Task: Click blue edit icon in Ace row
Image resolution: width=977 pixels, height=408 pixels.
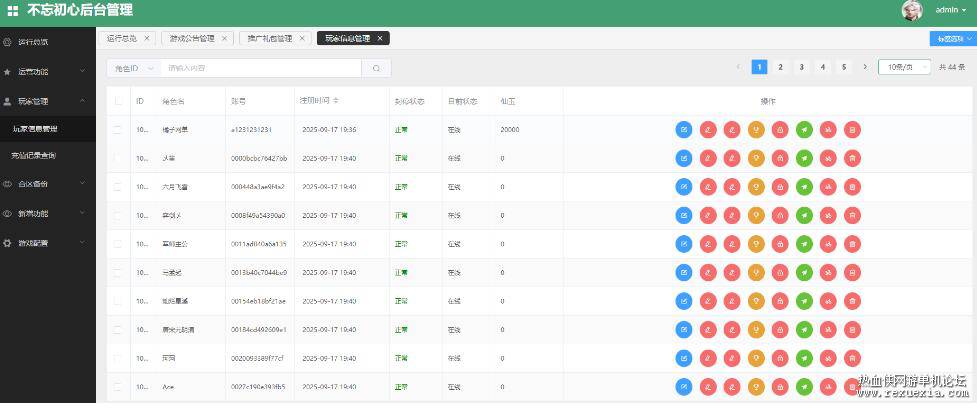Action: coord(684,387)
